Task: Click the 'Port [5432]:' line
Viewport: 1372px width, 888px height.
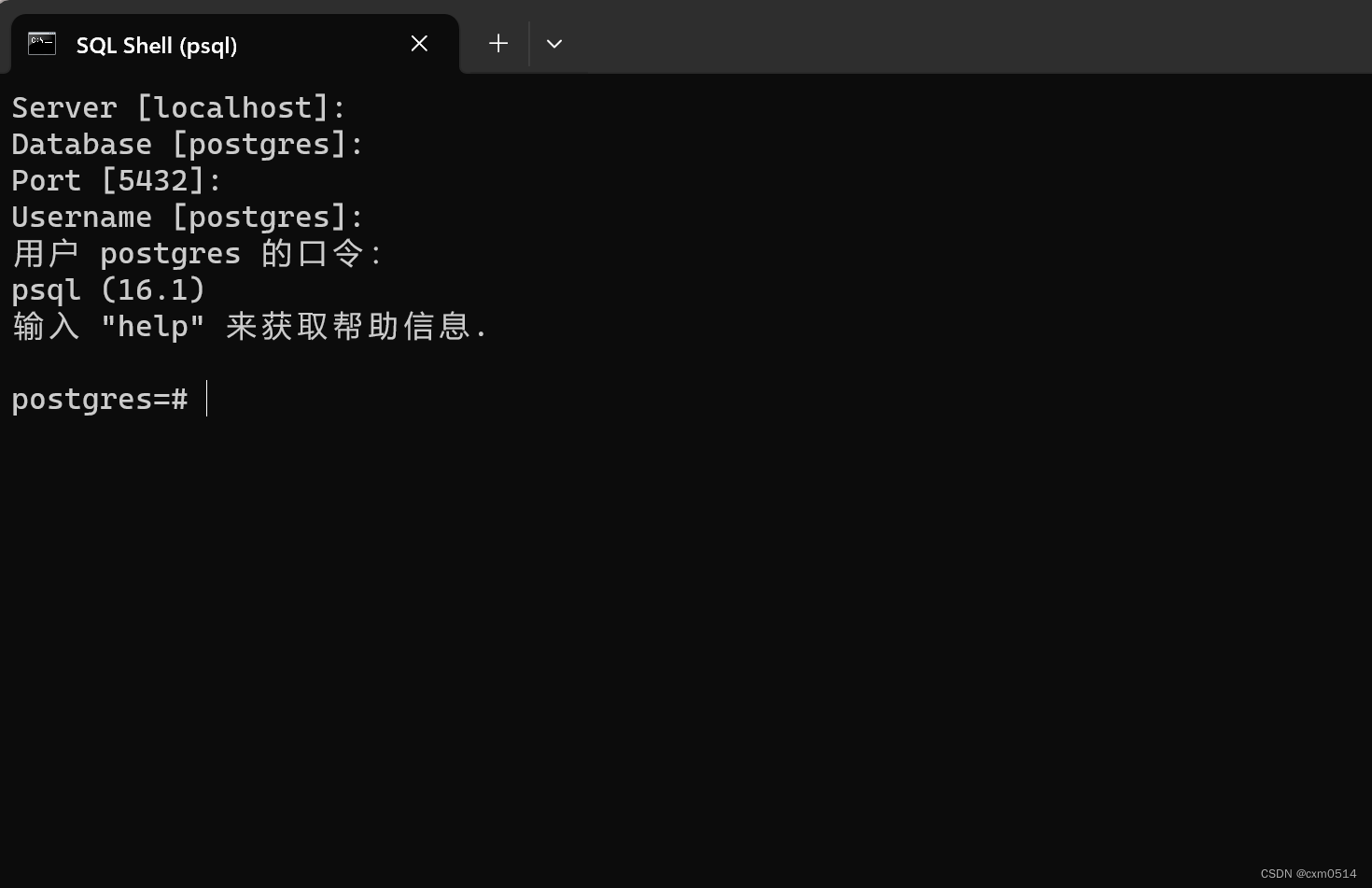Action: tap(115, 179)
